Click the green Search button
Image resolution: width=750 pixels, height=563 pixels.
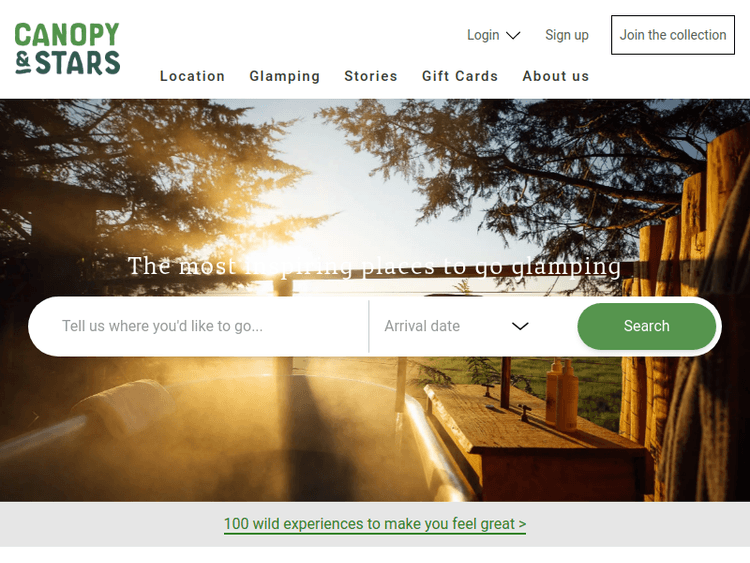click(647, 326)
